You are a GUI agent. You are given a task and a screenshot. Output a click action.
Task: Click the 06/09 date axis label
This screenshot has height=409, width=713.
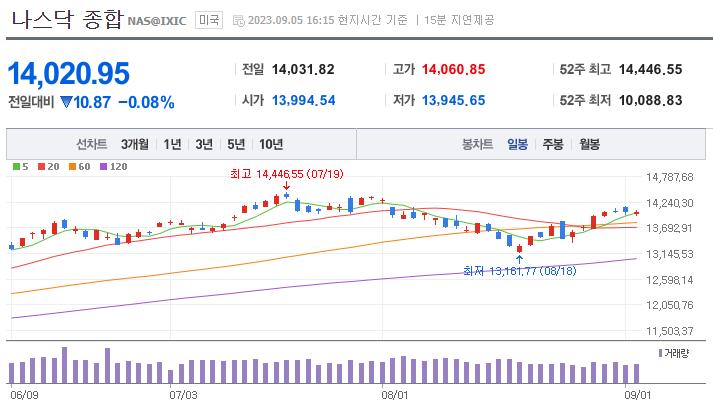[x=24, y=395]
